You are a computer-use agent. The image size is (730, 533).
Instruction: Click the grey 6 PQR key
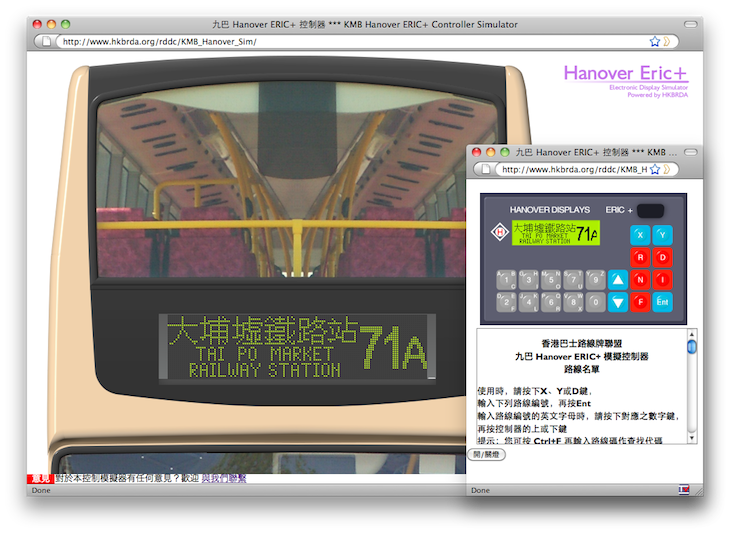coord(551,302)
